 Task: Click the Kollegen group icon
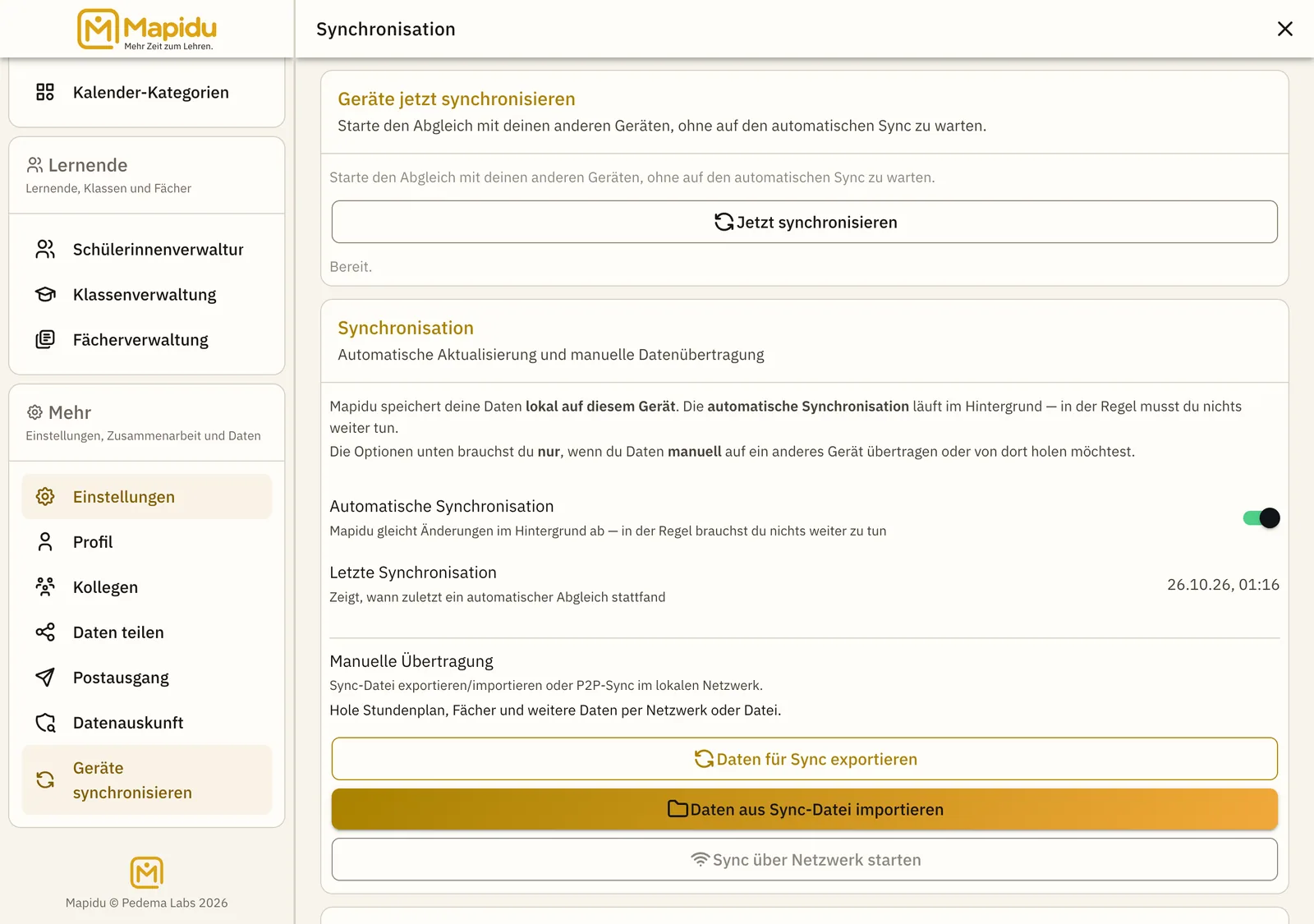point(45,586)
